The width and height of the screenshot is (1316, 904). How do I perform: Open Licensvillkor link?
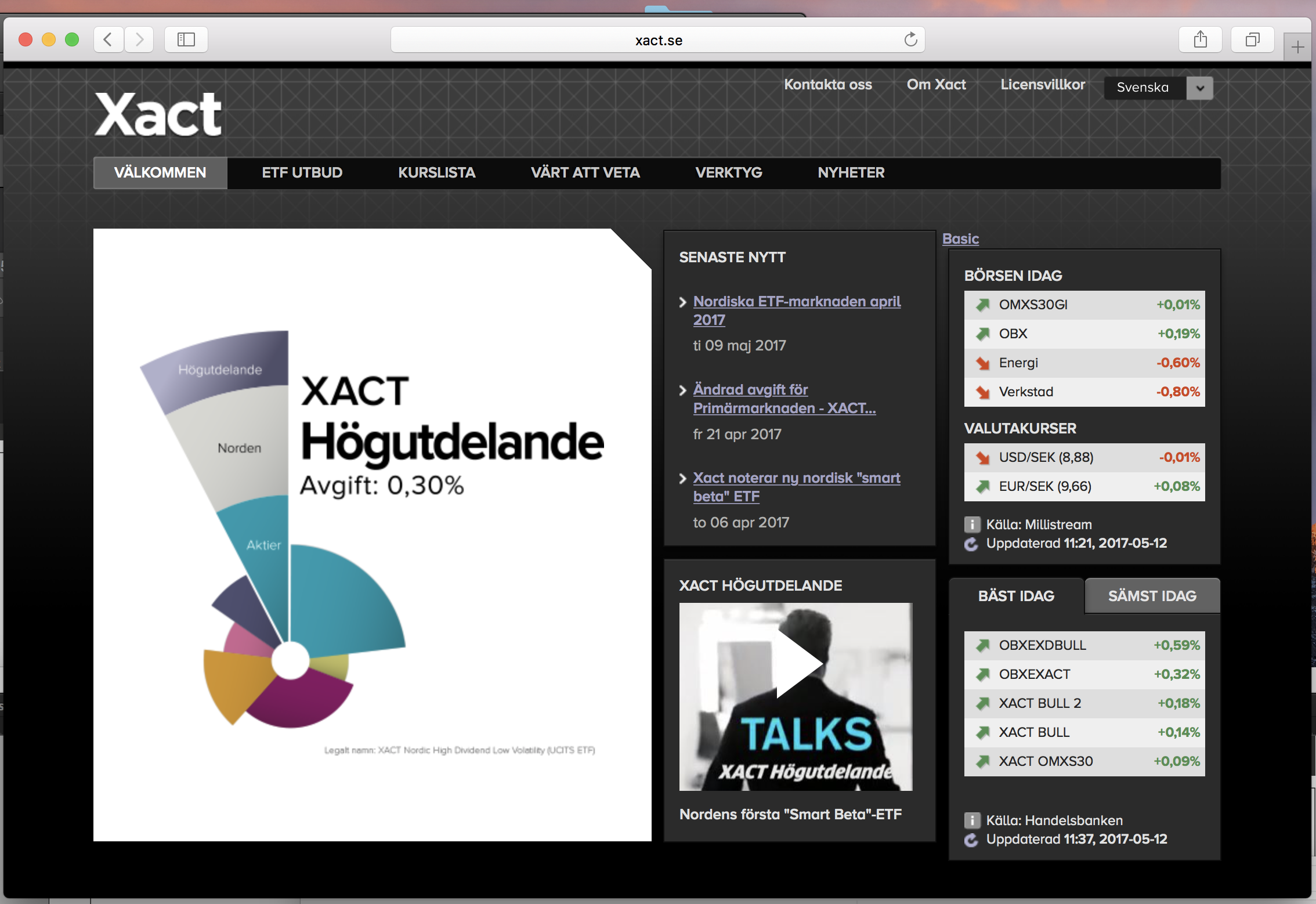(1043, 85)
